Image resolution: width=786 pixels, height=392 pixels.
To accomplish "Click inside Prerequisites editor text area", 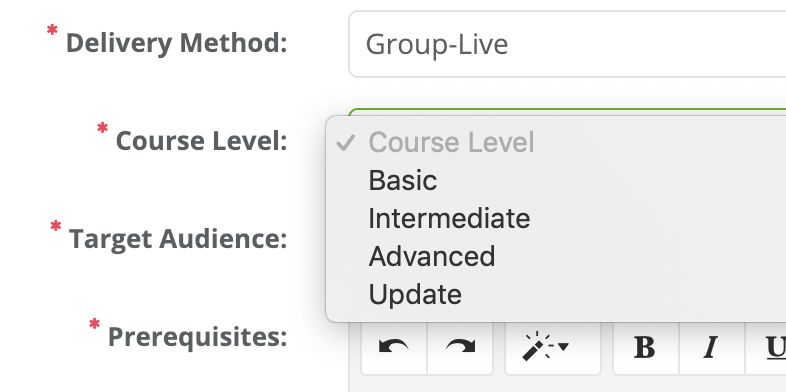I will pyautogui.click(x=567, y=384).
